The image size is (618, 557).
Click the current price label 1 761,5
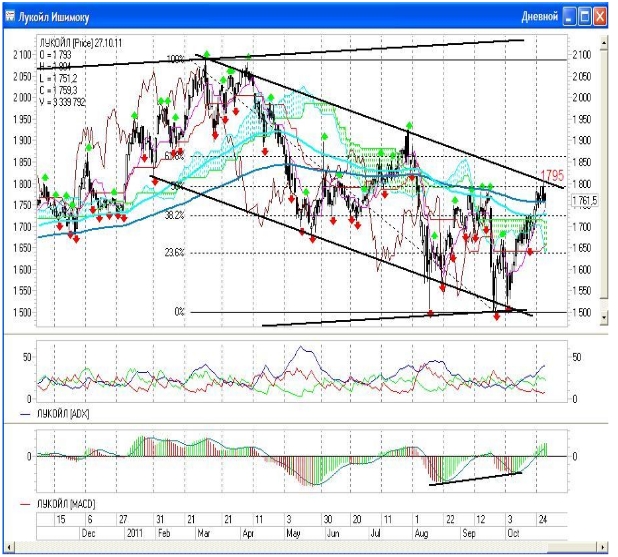click(x=585, y=201)
